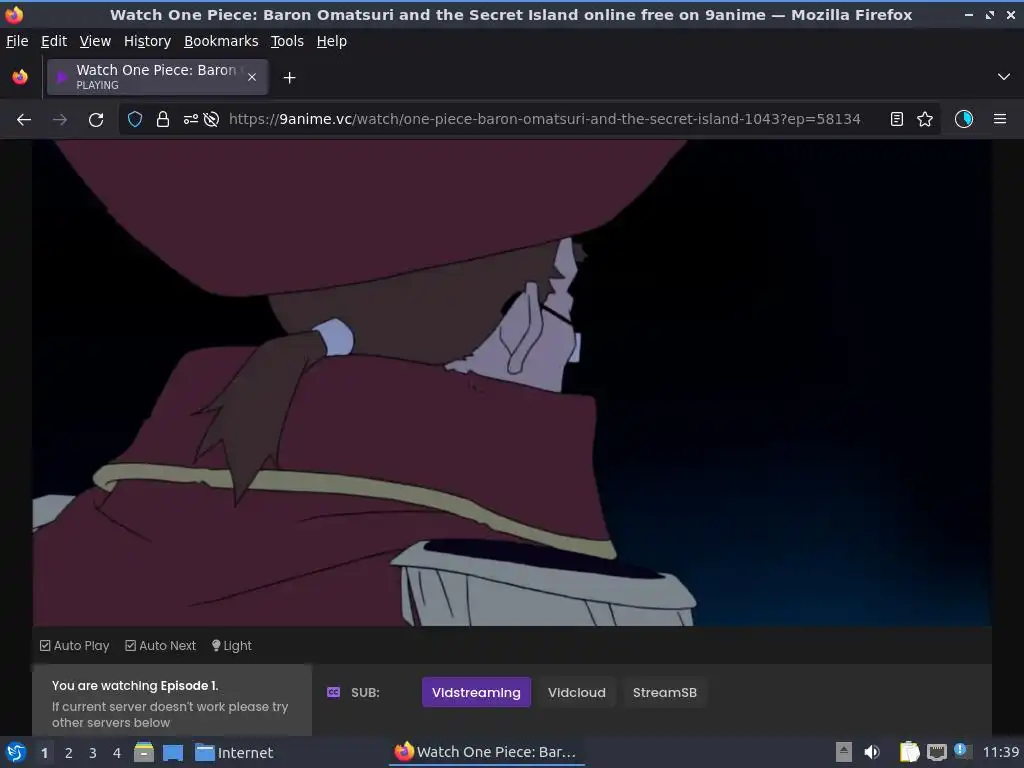Image resolution: width=1024 pixels, height=768 pixels.
Task: Select the Watch One Piece browser tab
Action: click(157, 77)
